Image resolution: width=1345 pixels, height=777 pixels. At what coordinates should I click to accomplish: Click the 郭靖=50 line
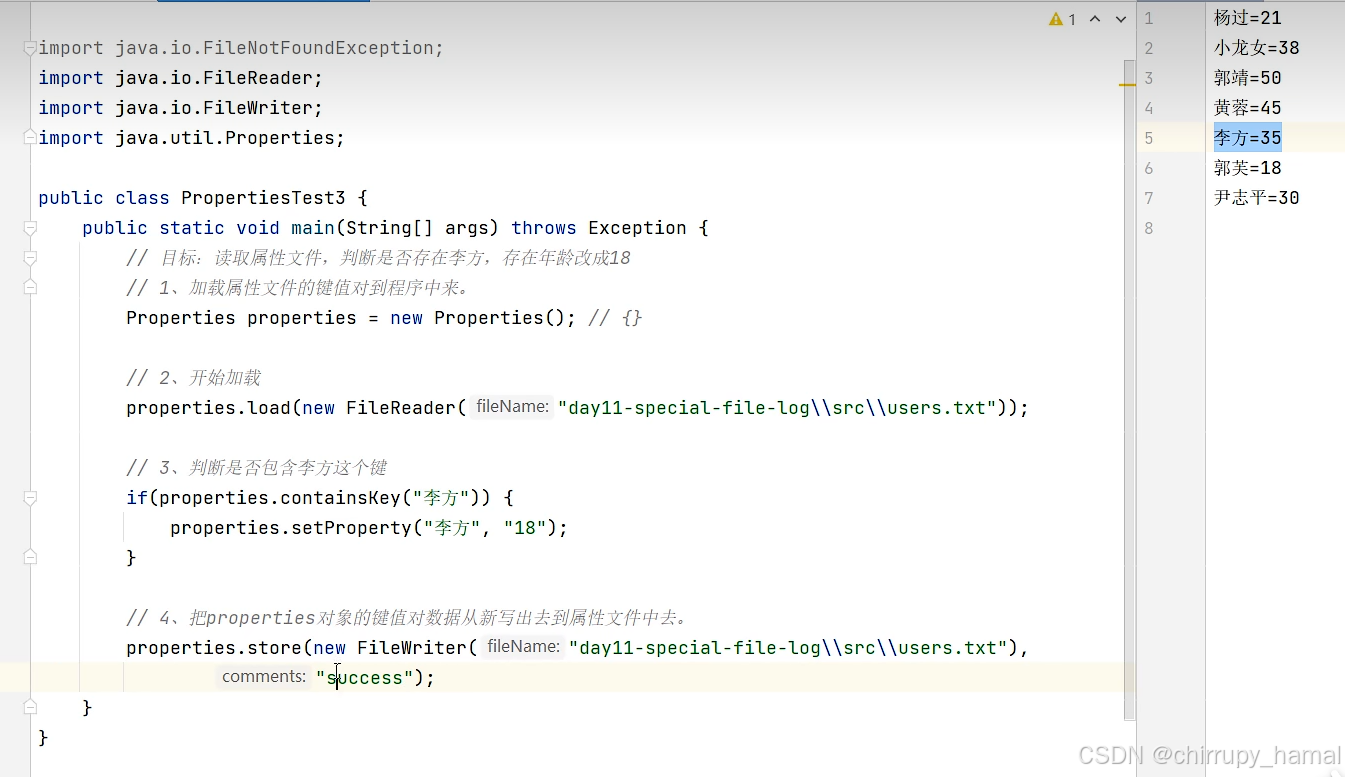pyautogui.click(x=1247, y=78)
